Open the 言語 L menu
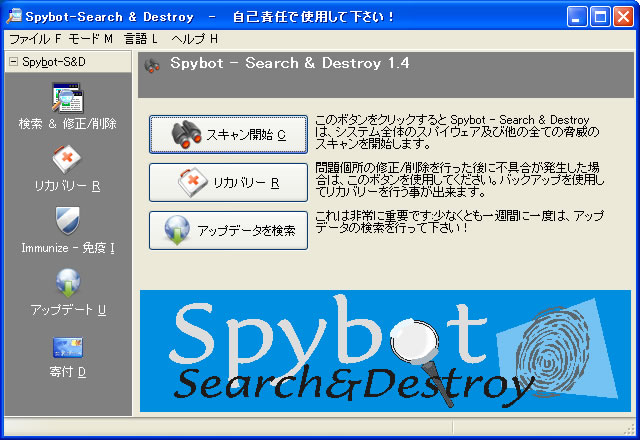This screenshot has height=440, width=640. pyautogui.click(x=141, y=39)
